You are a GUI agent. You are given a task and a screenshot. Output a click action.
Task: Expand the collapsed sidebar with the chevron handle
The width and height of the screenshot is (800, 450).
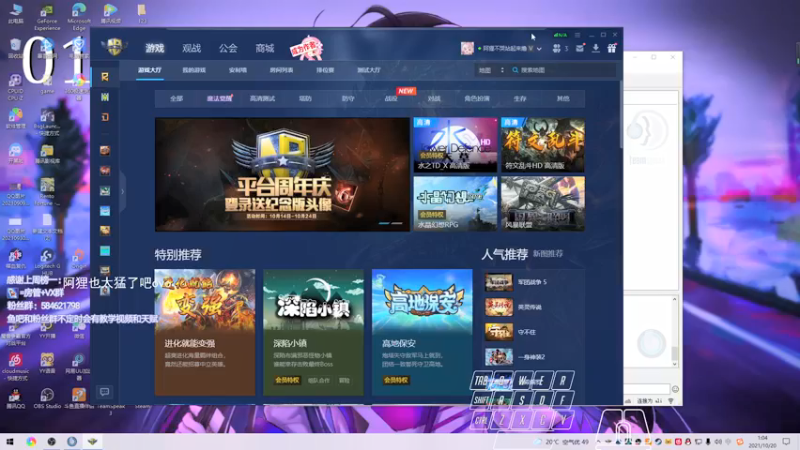(122, 192)
